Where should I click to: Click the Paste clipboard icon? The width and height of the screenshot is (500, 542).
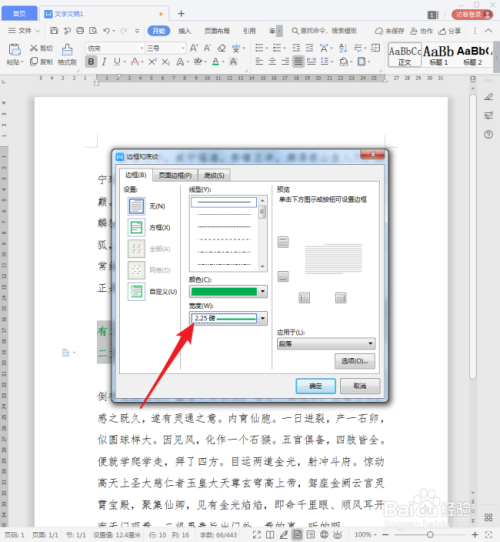(x=15, y=50)
